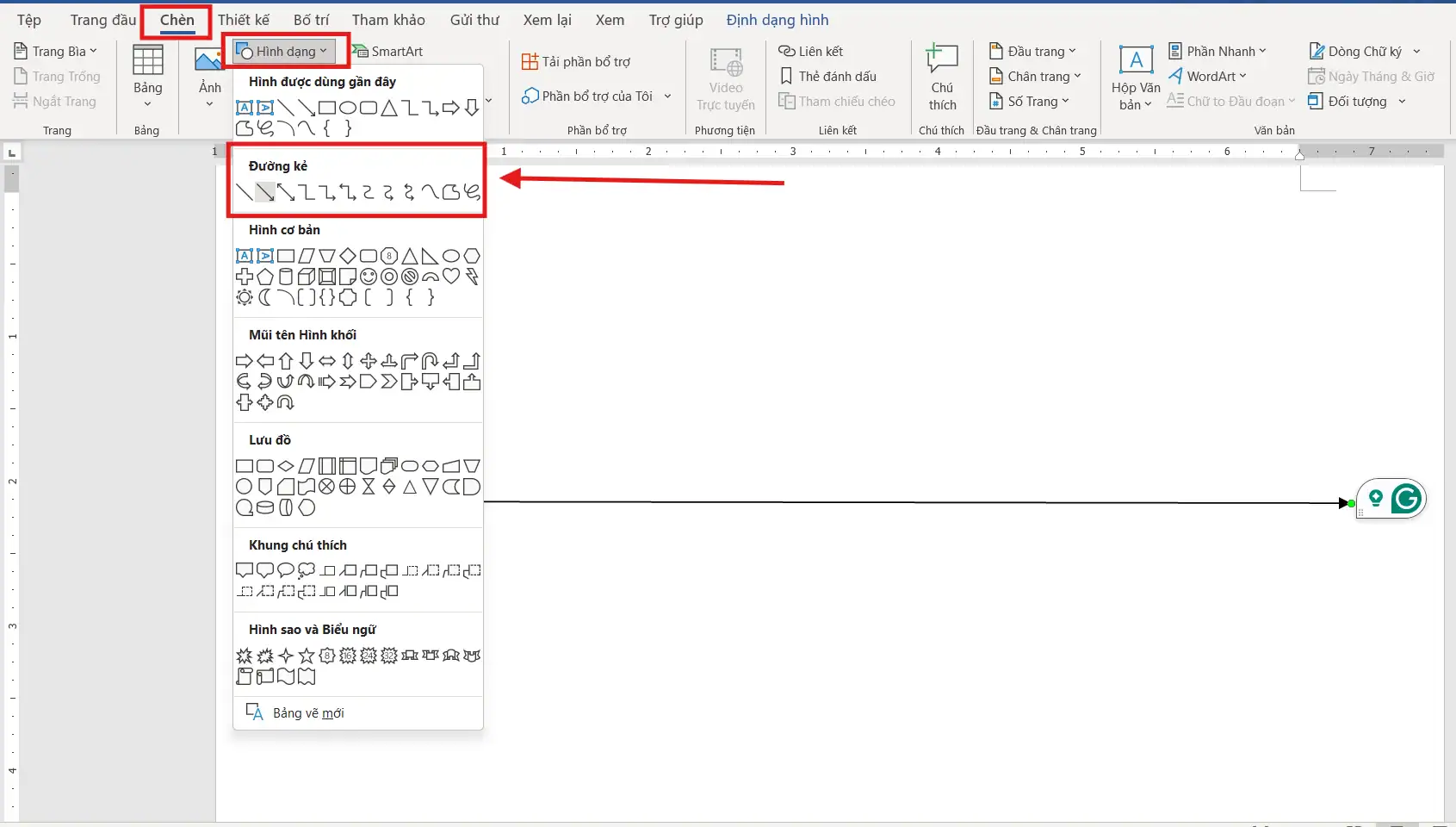The height and width of the screenshot is (827, 1456).
Task: Select the crescent moon shape
Action: (265, 297)
